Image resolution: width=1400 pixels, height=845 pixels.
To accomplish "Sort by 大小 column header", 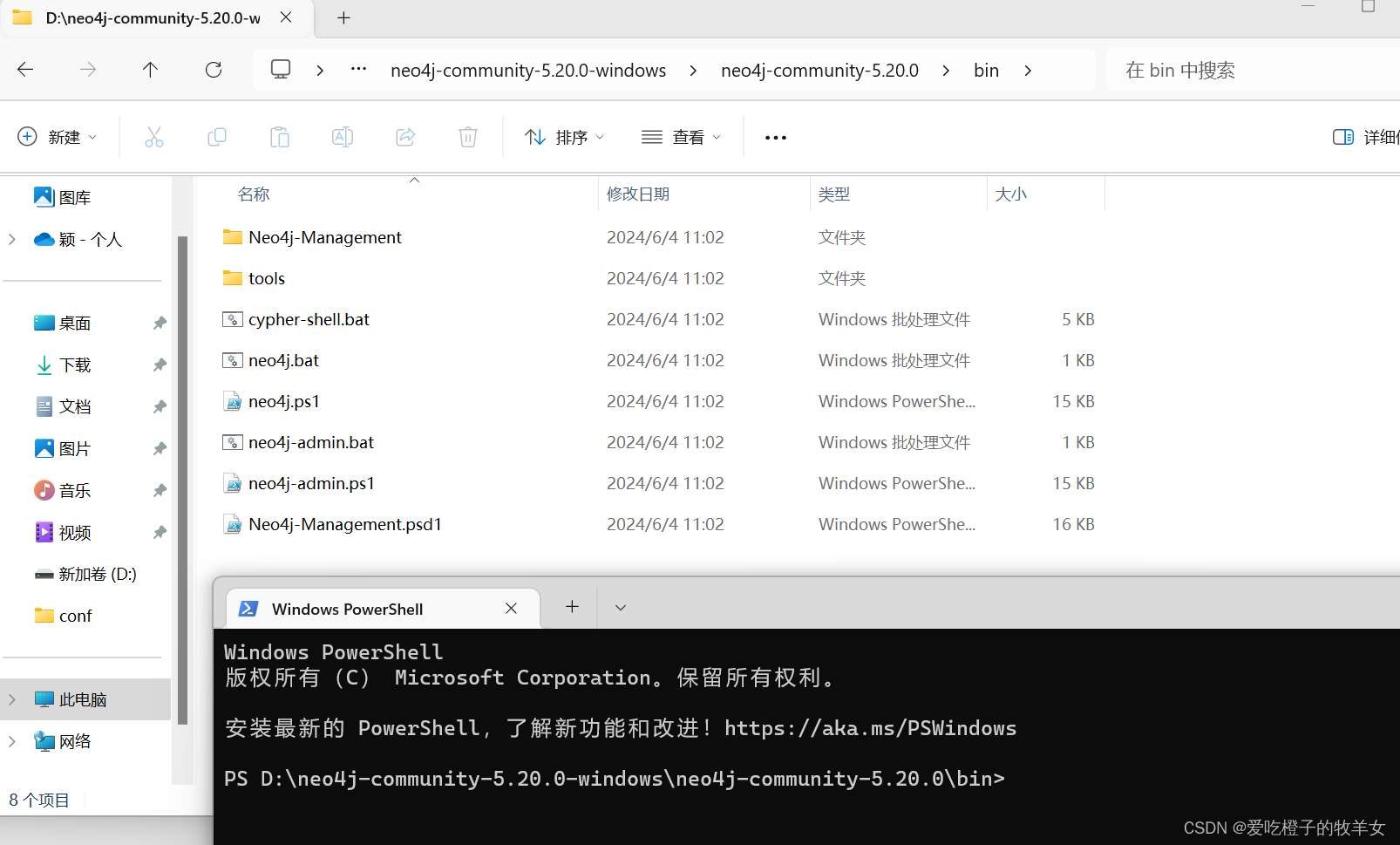I will point(1011,194).
